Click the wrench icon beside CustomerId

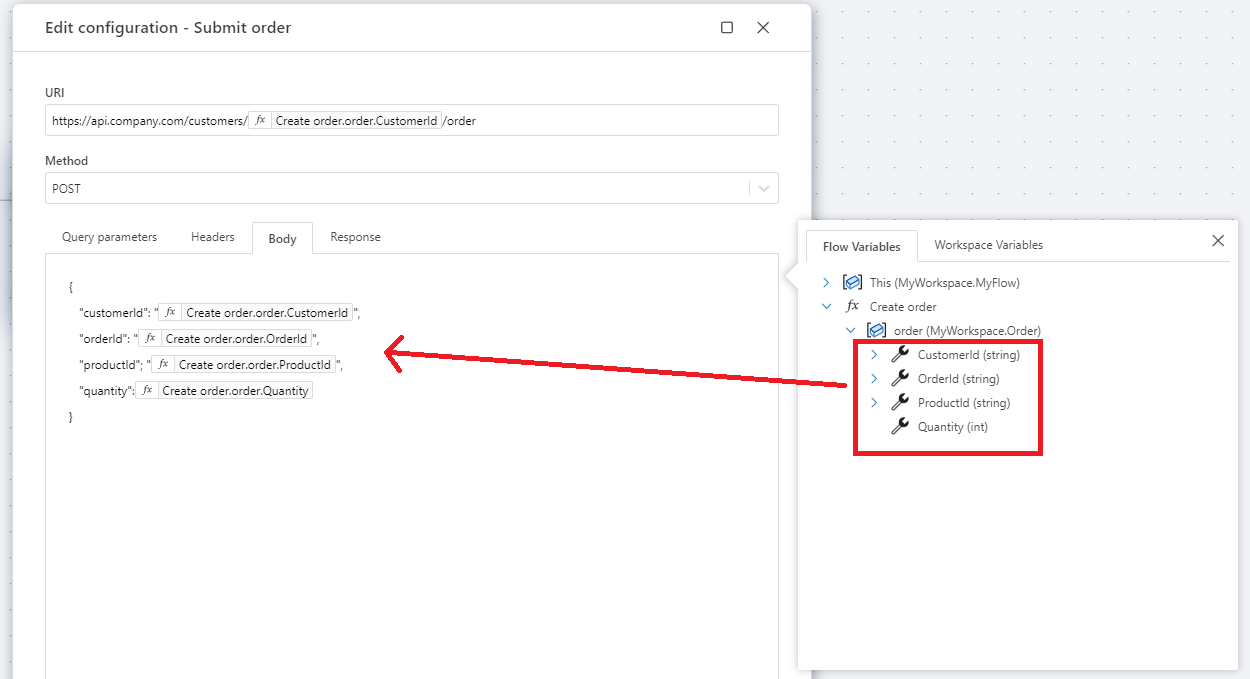900,355
